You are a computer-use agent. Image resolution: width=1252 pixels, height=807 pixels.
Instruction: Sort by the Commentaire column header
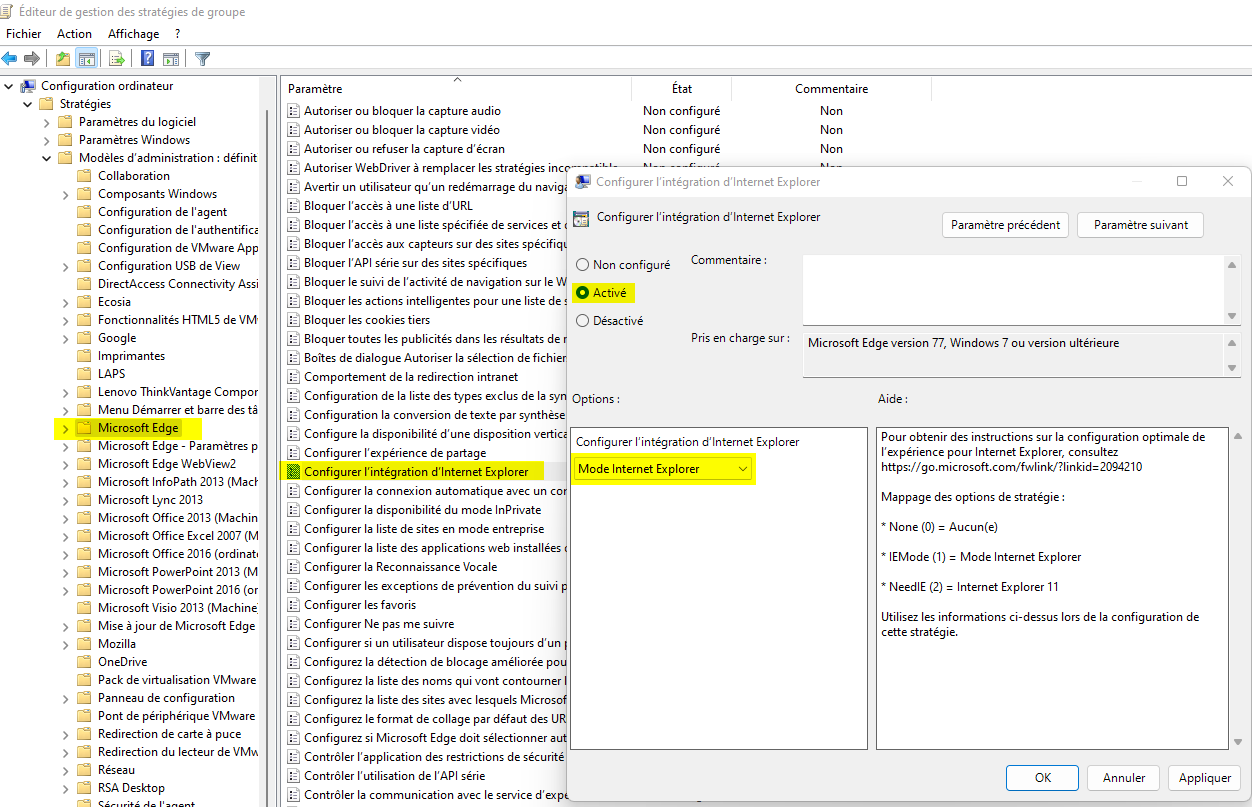click(831, 89)
